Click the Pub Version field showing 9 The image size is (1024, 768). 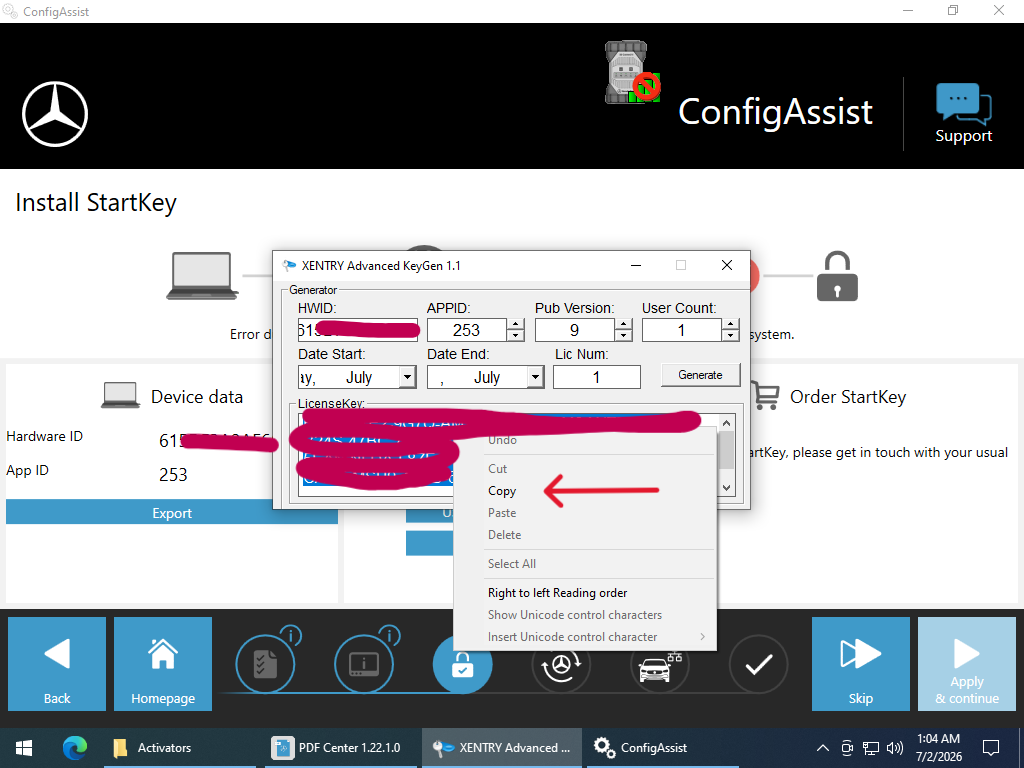coord(575,330)
